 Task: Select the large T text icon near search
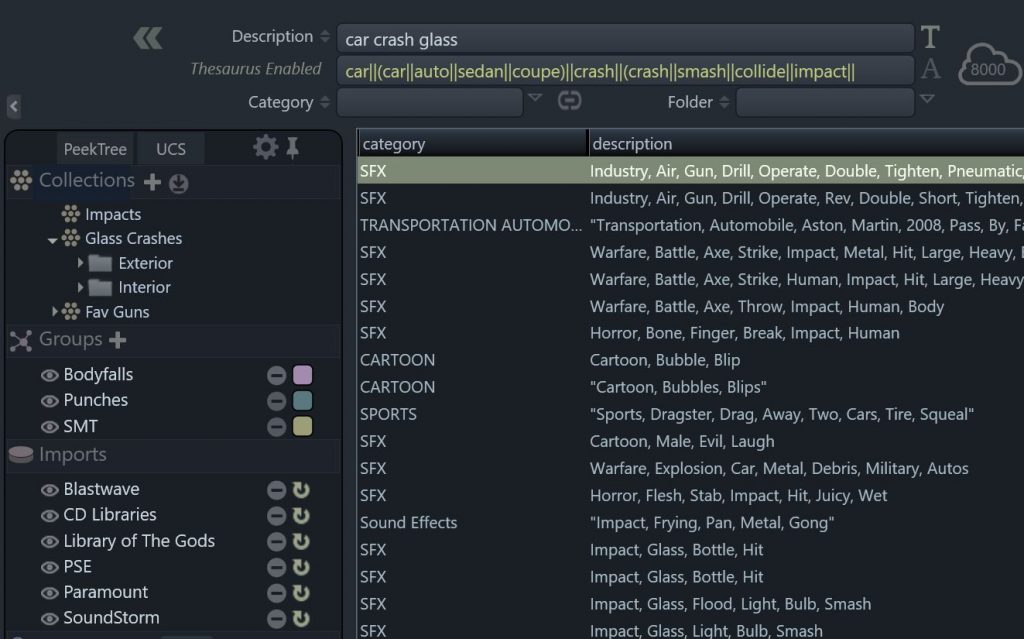tap(929, 36)
